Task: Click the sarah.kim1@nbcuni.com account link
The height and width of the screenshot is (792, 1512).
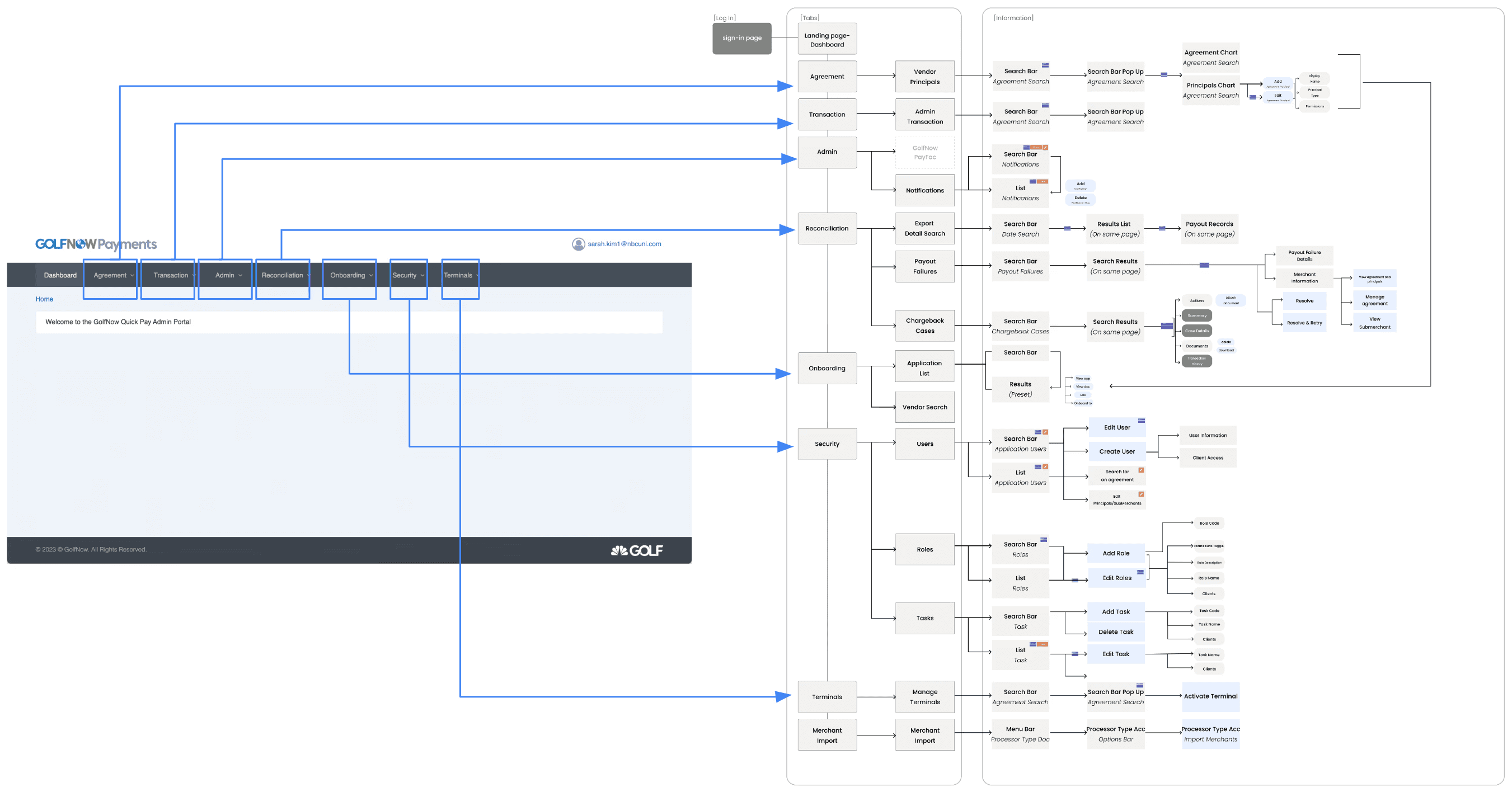Action: click(624, 244)
